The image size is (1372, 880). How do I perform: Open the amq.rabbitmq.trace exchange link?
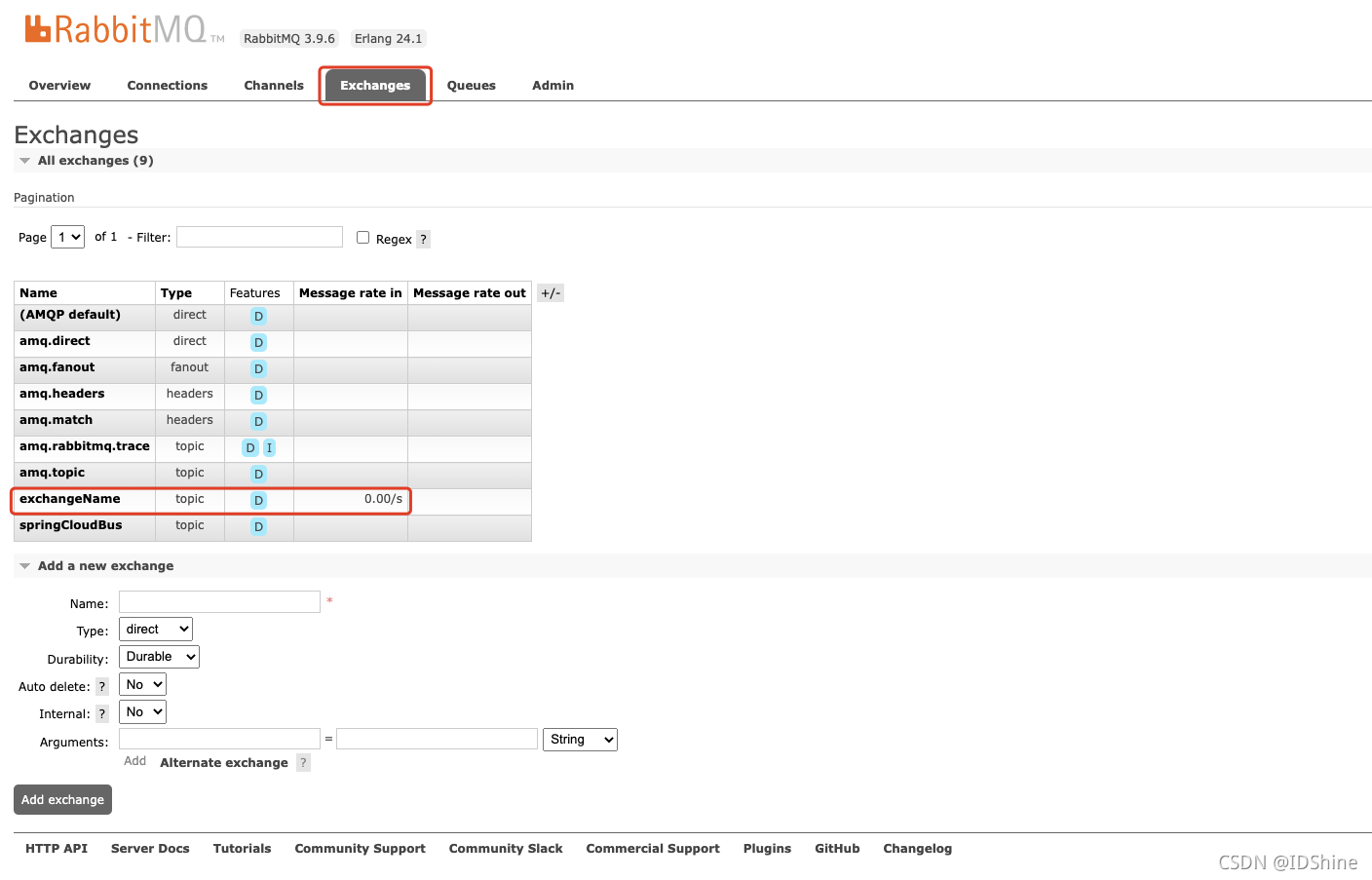[x=85, y=446]
